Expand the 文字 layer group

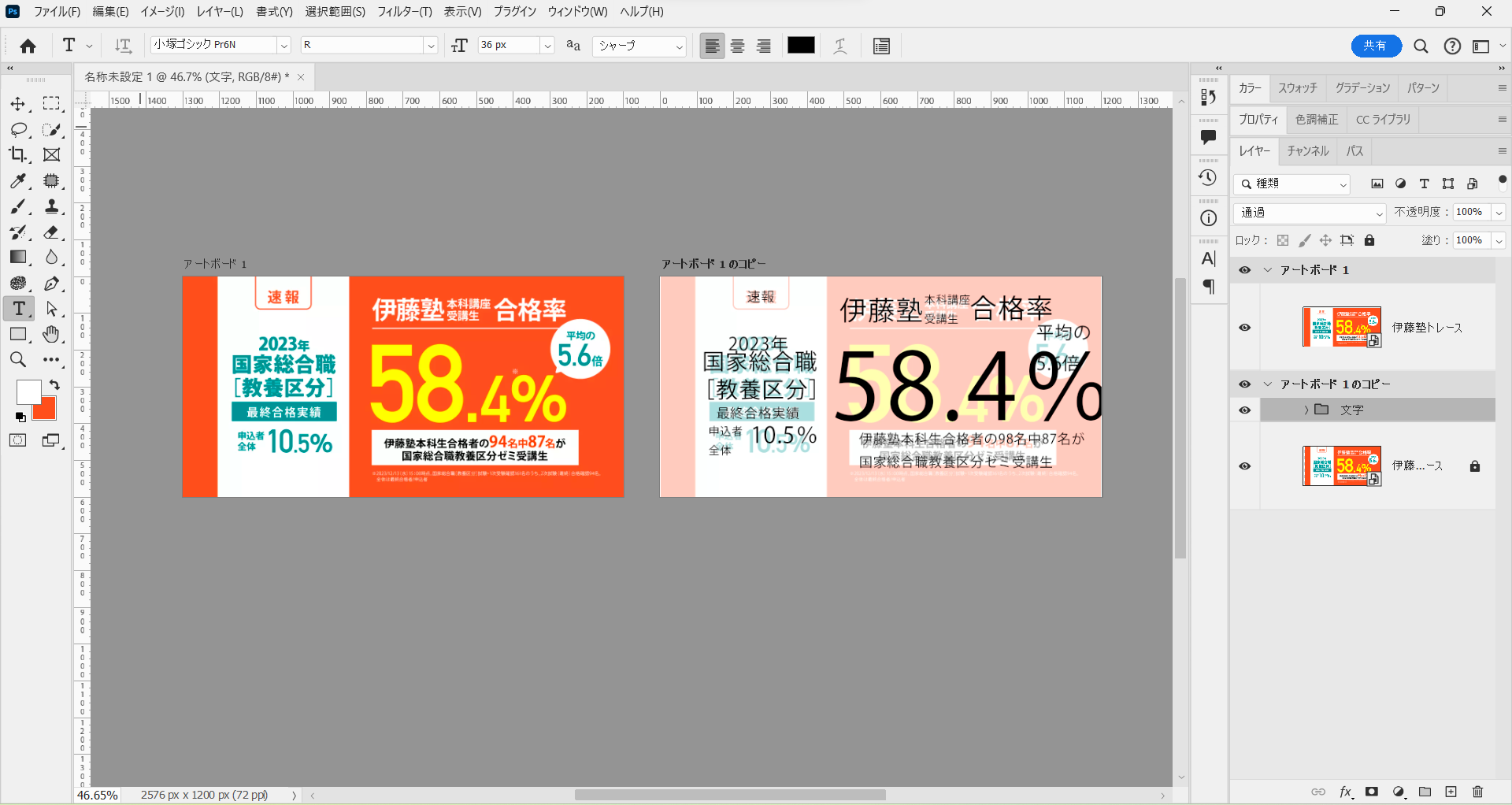coord(1306,410)
